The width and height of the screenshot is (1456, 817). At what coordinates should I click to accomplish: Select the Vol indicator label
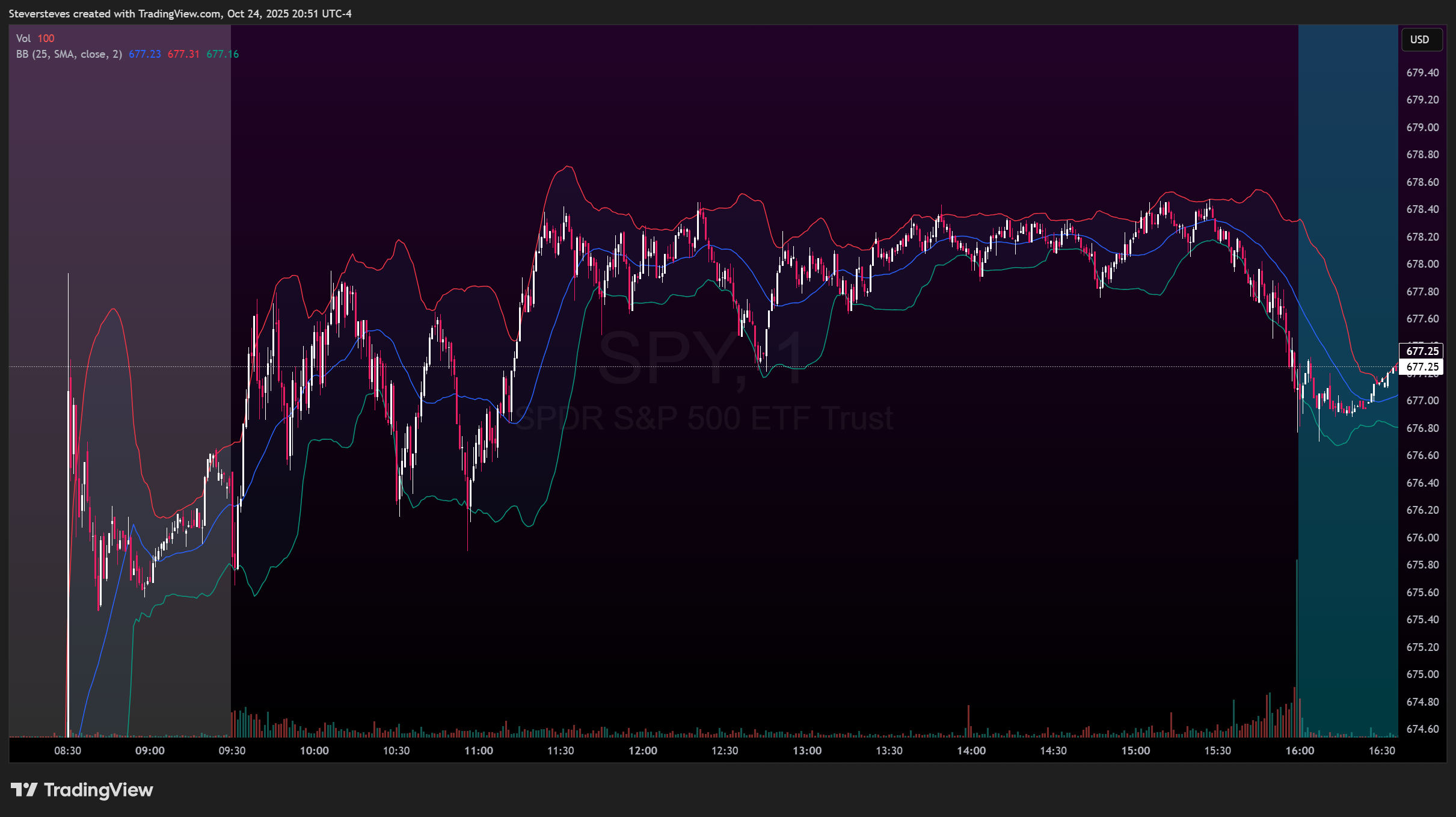(x=23, y=39)
